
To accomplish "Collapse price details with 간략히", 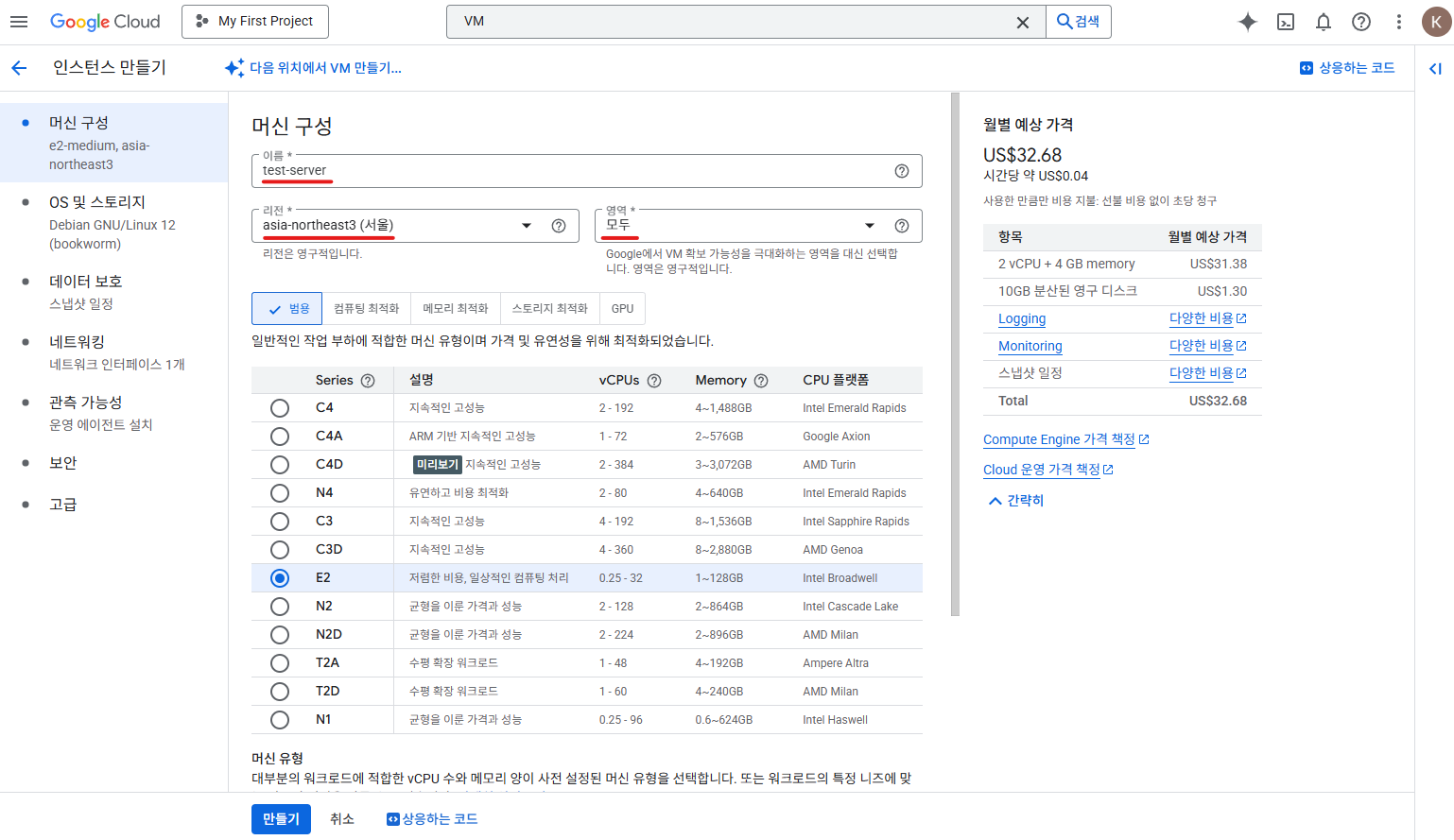I will pyautogui.click(x=1015, y=501).
